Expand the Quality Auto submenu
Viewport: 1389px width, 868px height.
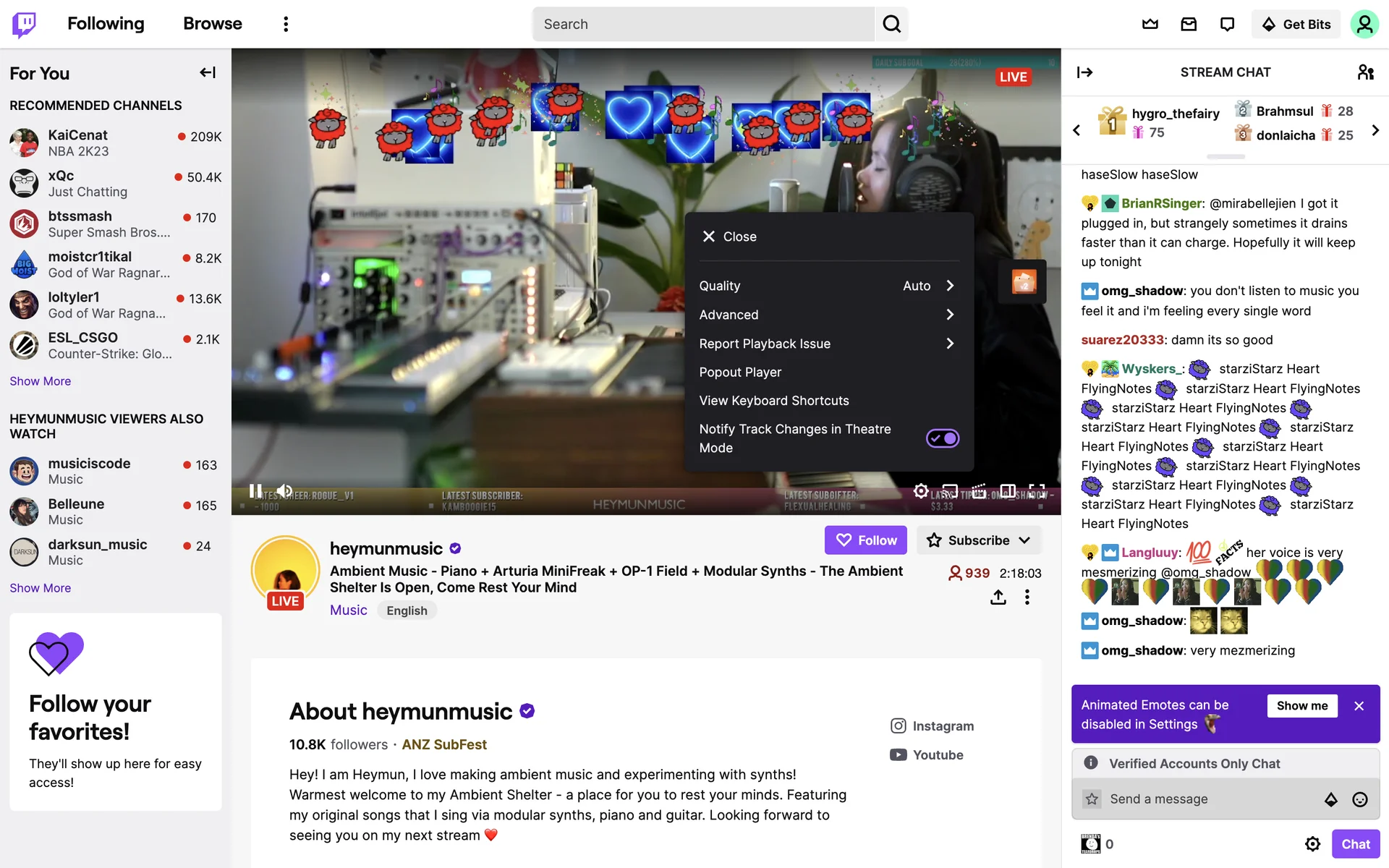pyautogui.click(x=828, y=286)
